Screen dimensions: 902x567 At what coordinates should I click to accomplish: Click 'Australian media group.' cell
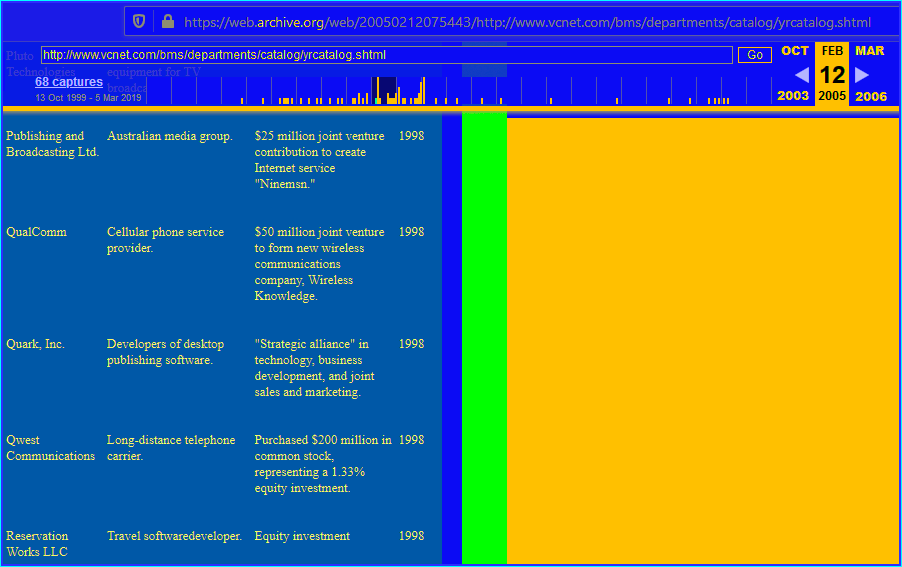coord(170,136)
